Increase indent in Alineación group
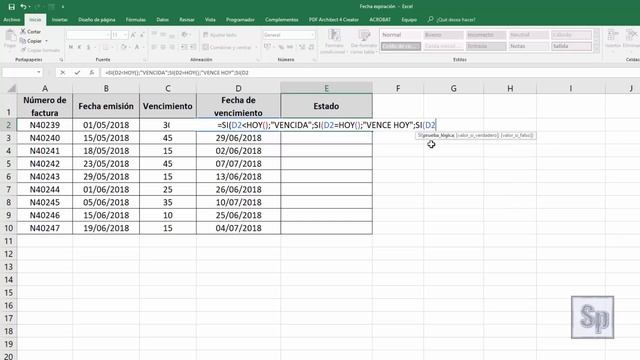This screenshot has height=360, width=640. pos(193,47)
